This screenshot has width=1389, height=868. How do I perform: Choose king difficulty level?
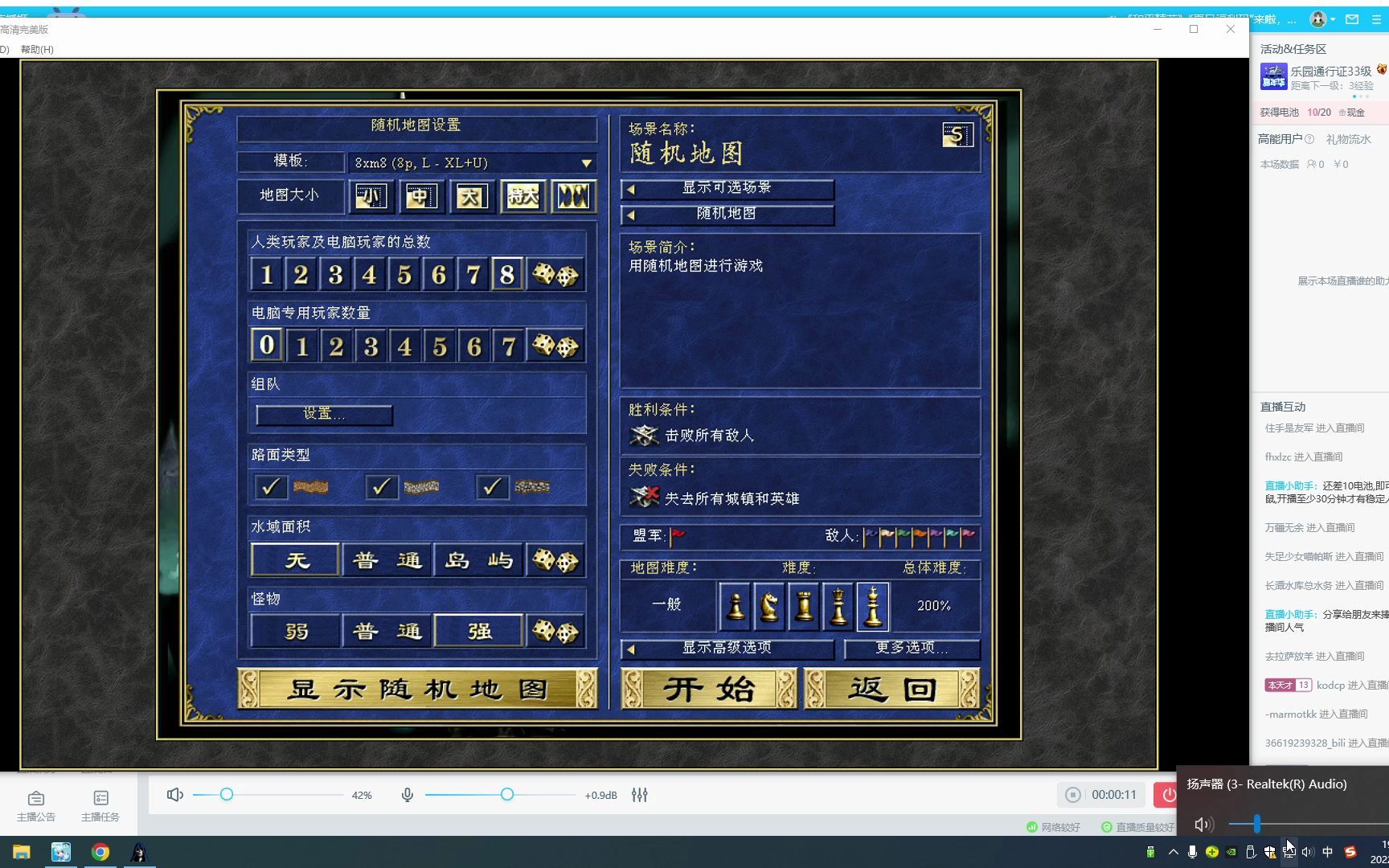point(873,606)
